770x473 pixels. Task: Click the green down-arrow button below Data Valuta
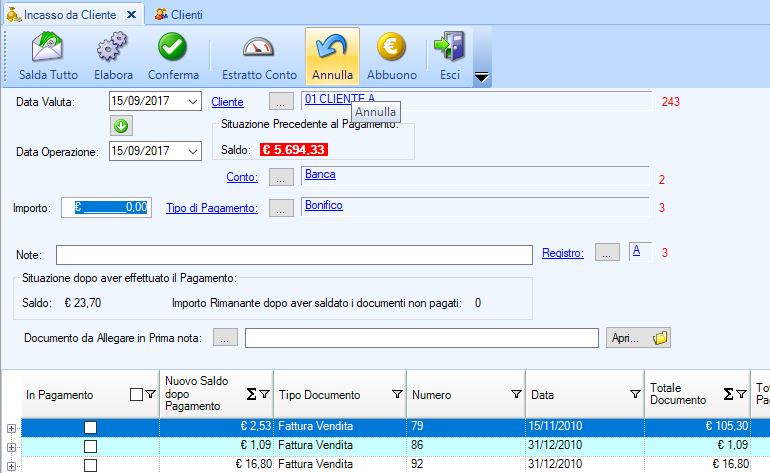click(x=122, y=126)
